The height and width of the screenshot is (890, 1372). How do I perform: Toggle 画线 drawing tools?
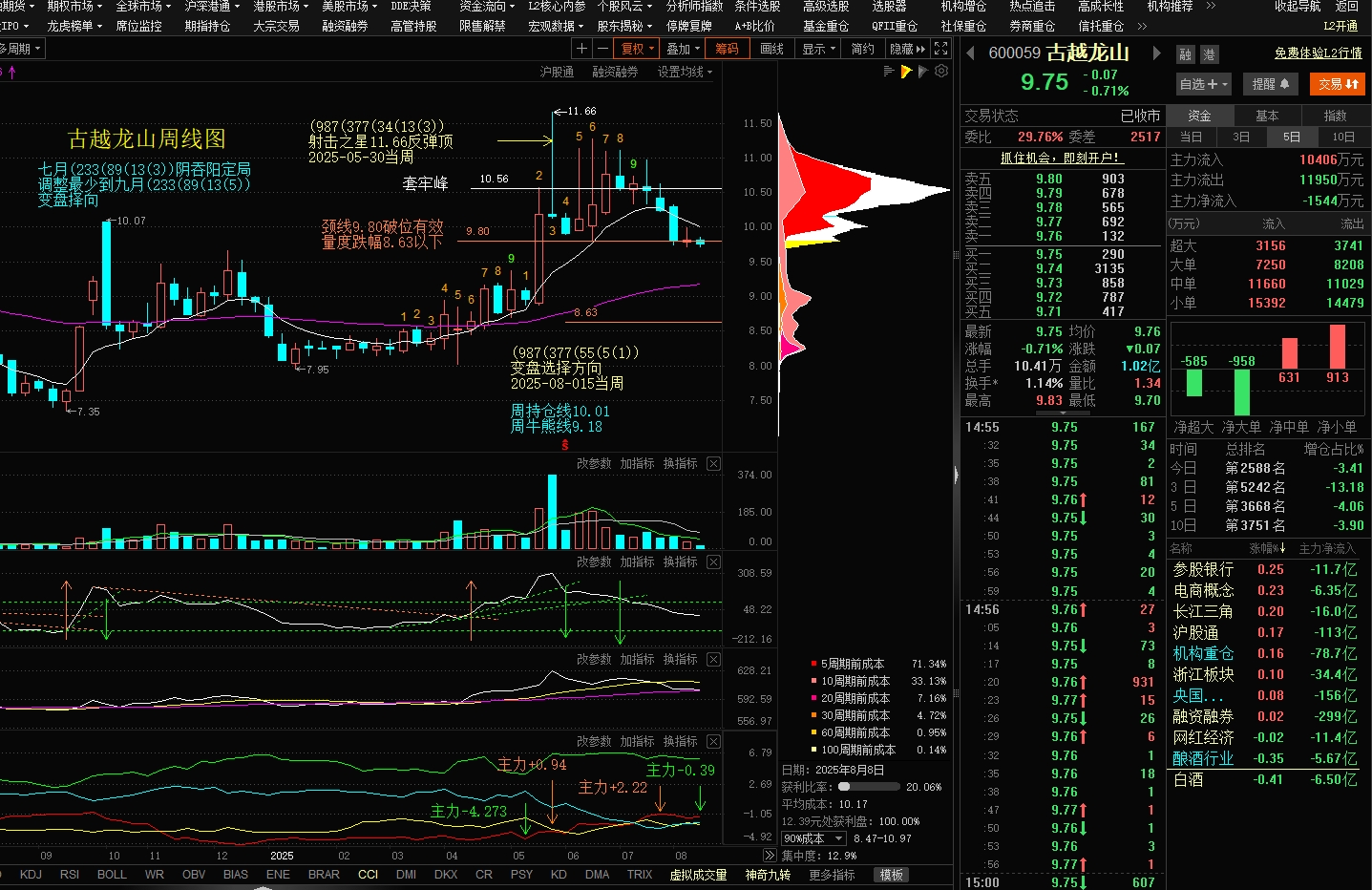pyautogui.click(x=772, y=49)
